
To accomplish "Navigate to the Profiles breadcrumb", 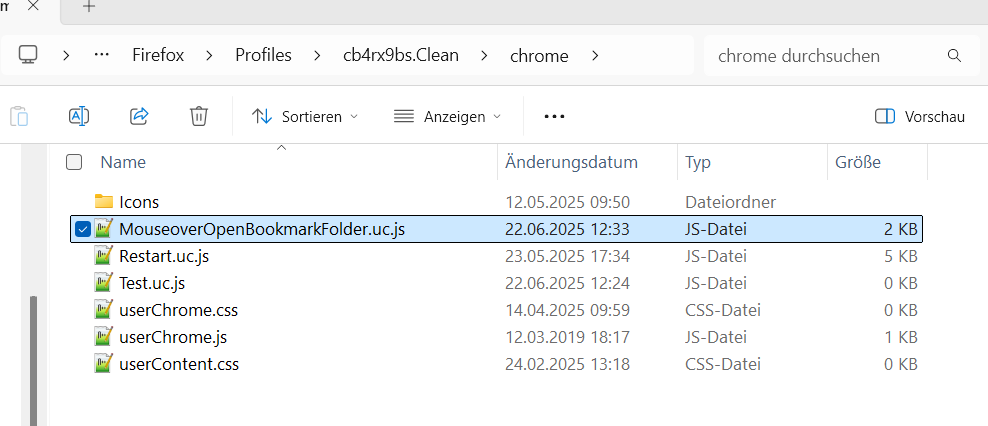I will [x=263, y=56].
